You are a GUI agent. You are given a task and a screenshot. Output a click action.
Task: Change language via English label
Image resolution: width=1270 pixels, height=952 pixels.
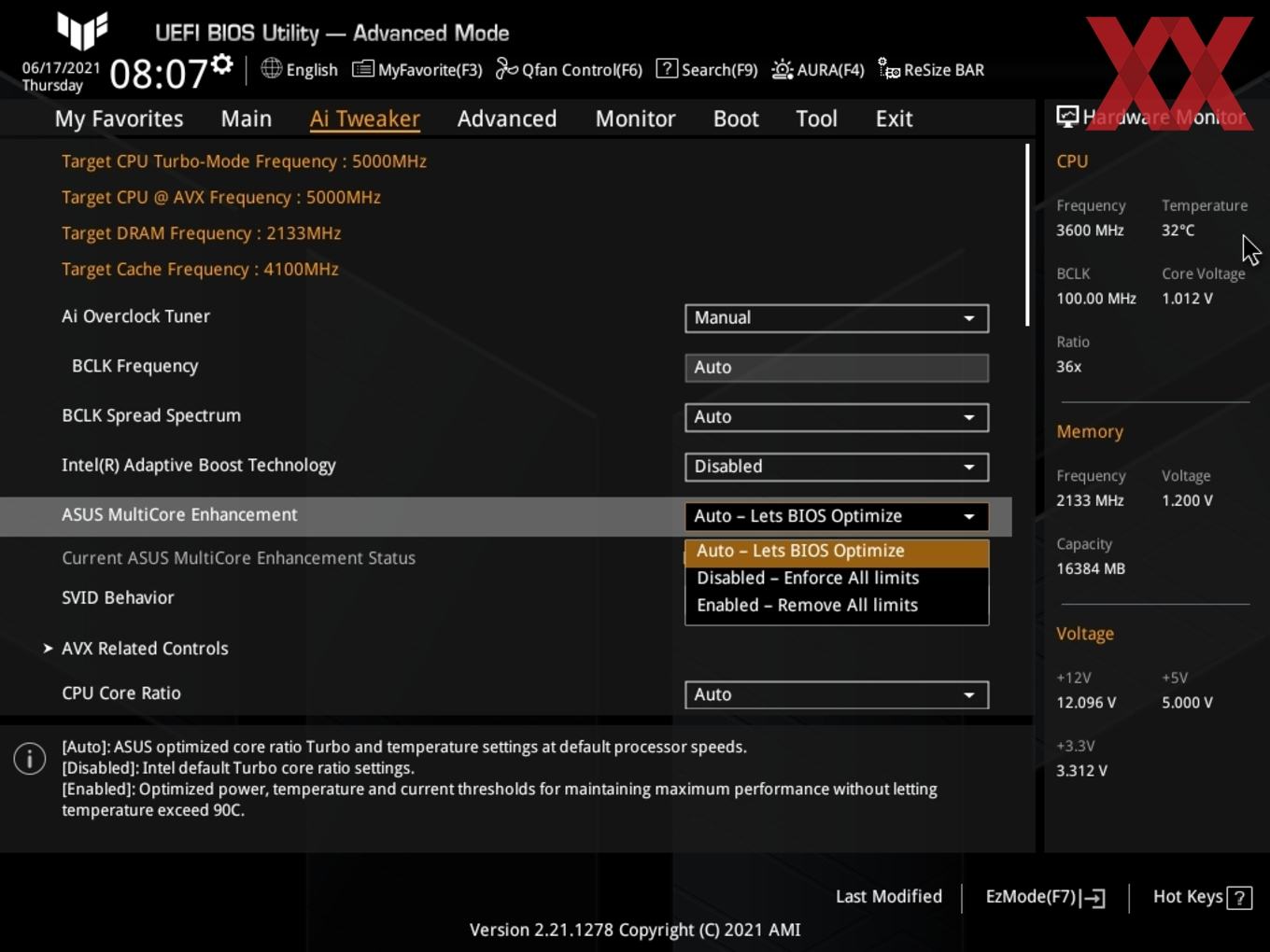click(312, 70)
